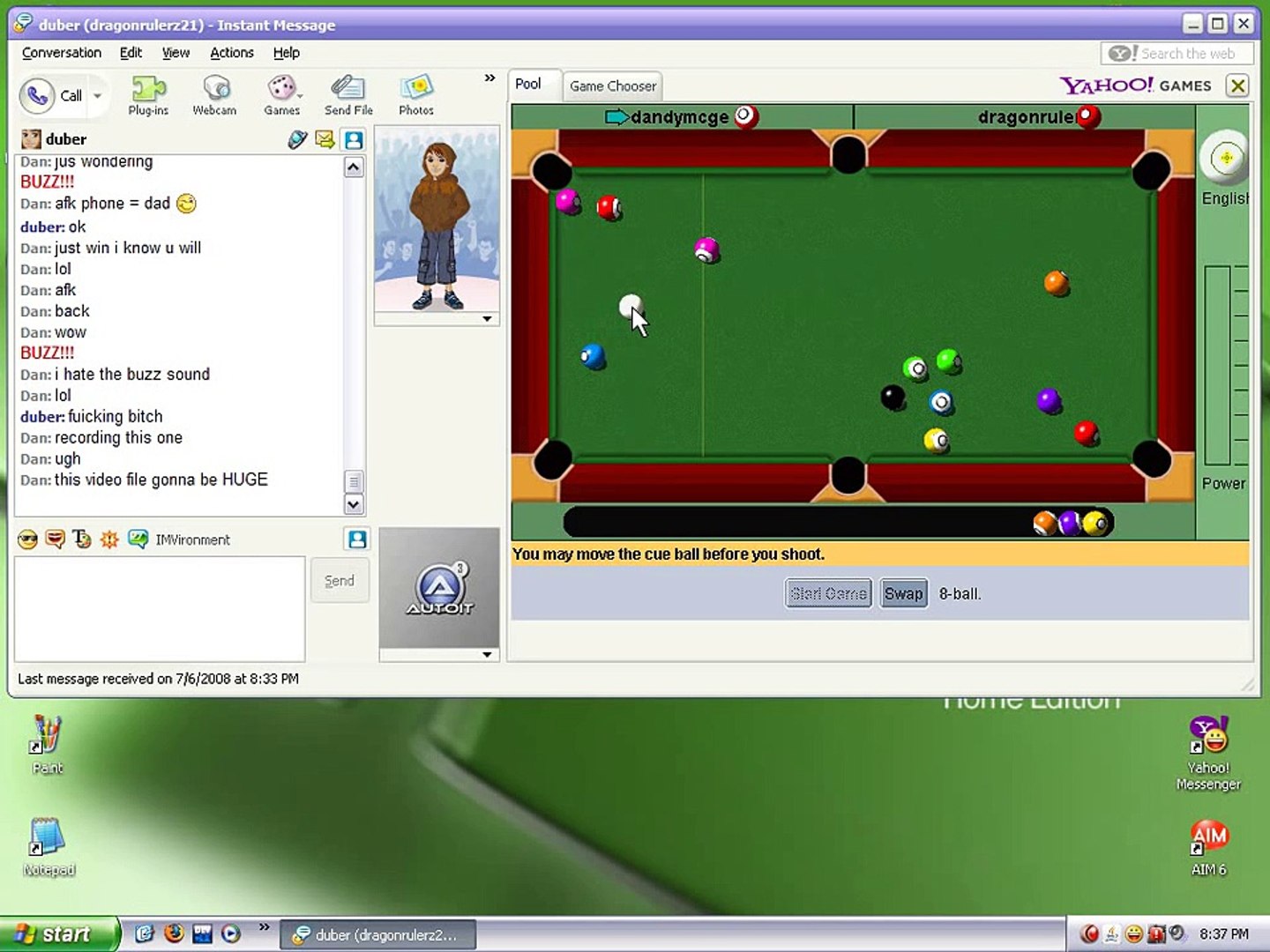Close the Yahoo! Games panel
Image resolution: width=1270 pixels, height=952 pixels.
(1238, 86)
